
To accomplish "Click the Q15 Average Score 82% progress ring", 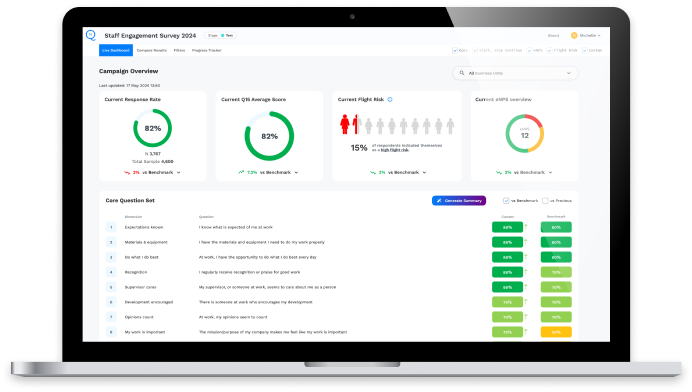I will (269, 136).
